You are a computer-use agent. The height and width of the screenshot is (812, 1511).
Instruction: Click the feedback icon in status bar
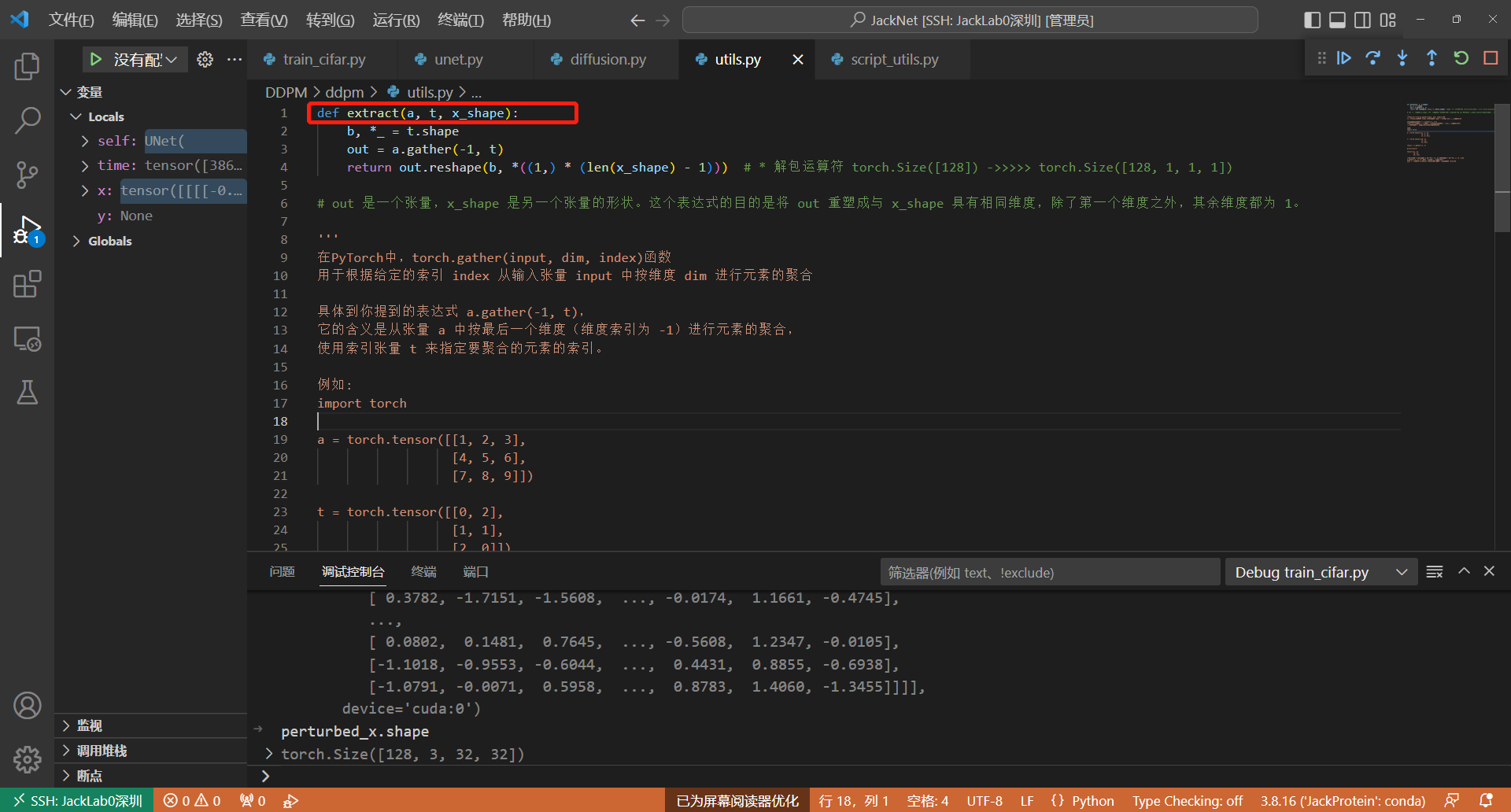point(1452,800)
